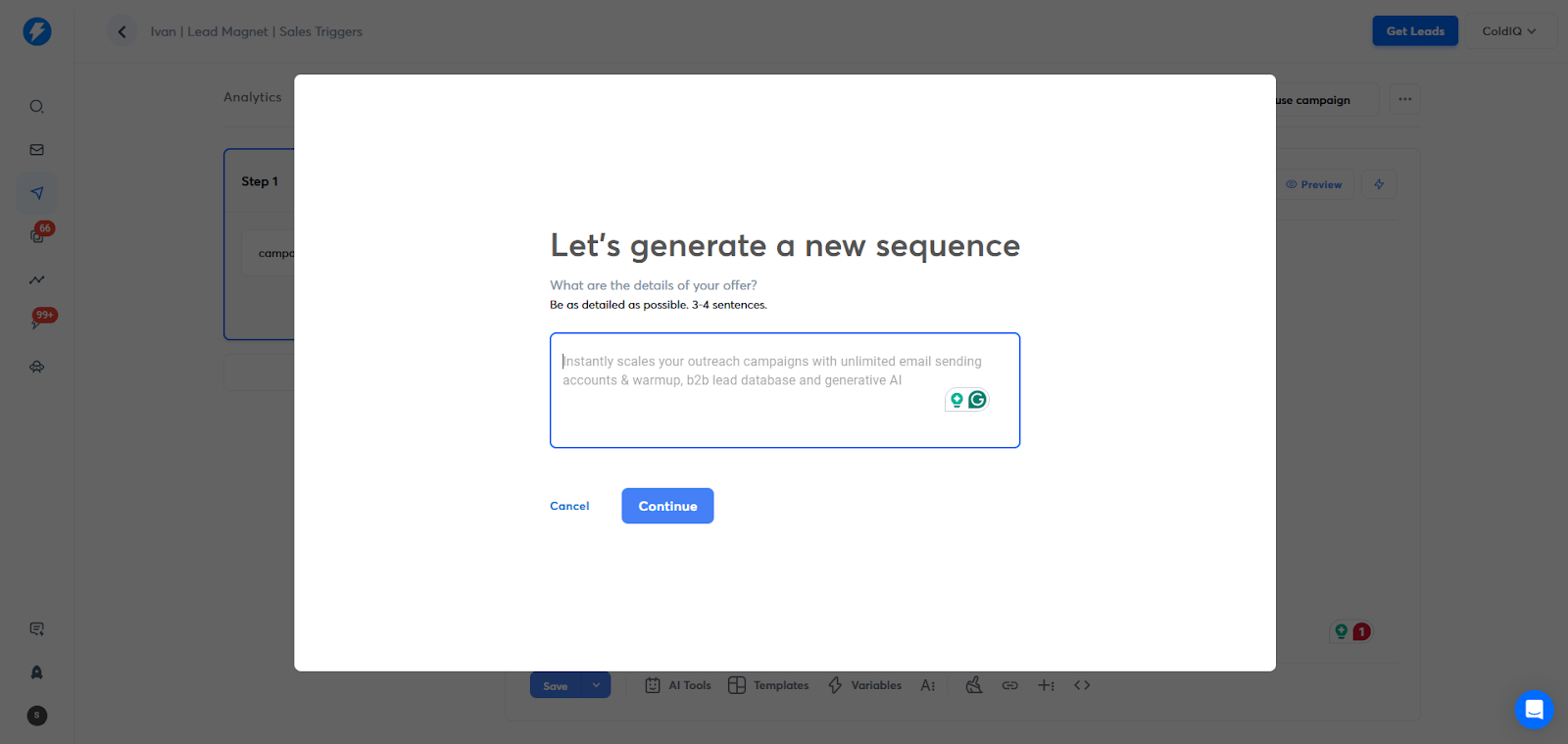Click the rocket icon in sidebar
1568x744 pixels.
36,672
